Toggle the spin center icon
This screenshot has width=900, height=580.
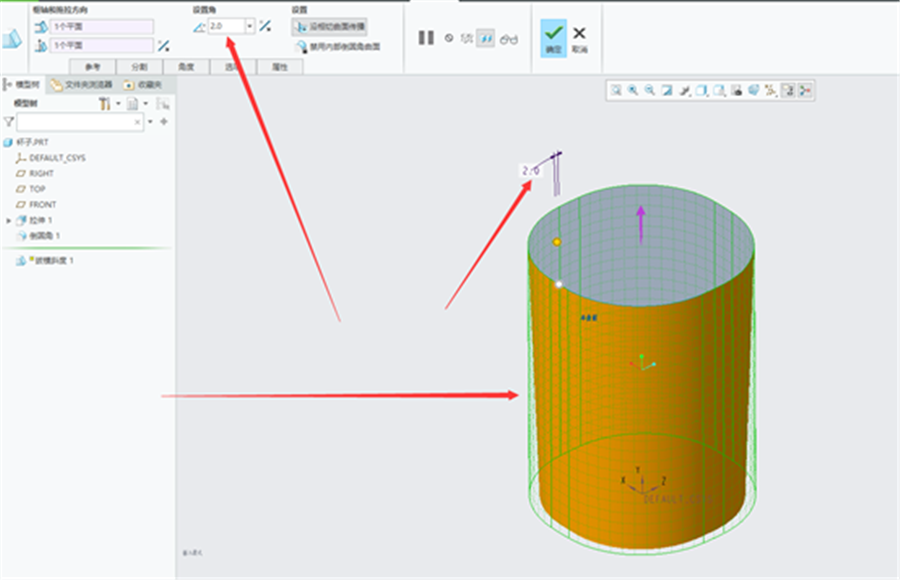point(805,90)
